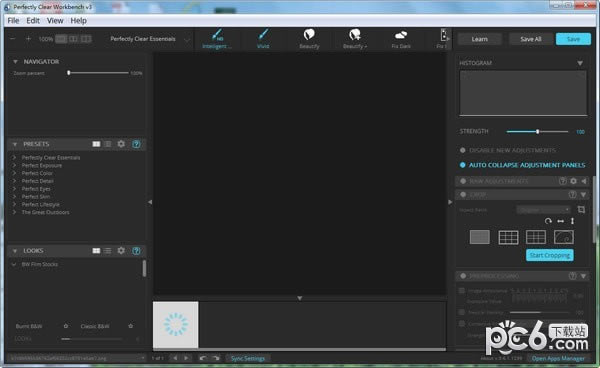Click the zoom in plus icon
The height and width of the screenshot is (368, 600).
click(28, 39)
